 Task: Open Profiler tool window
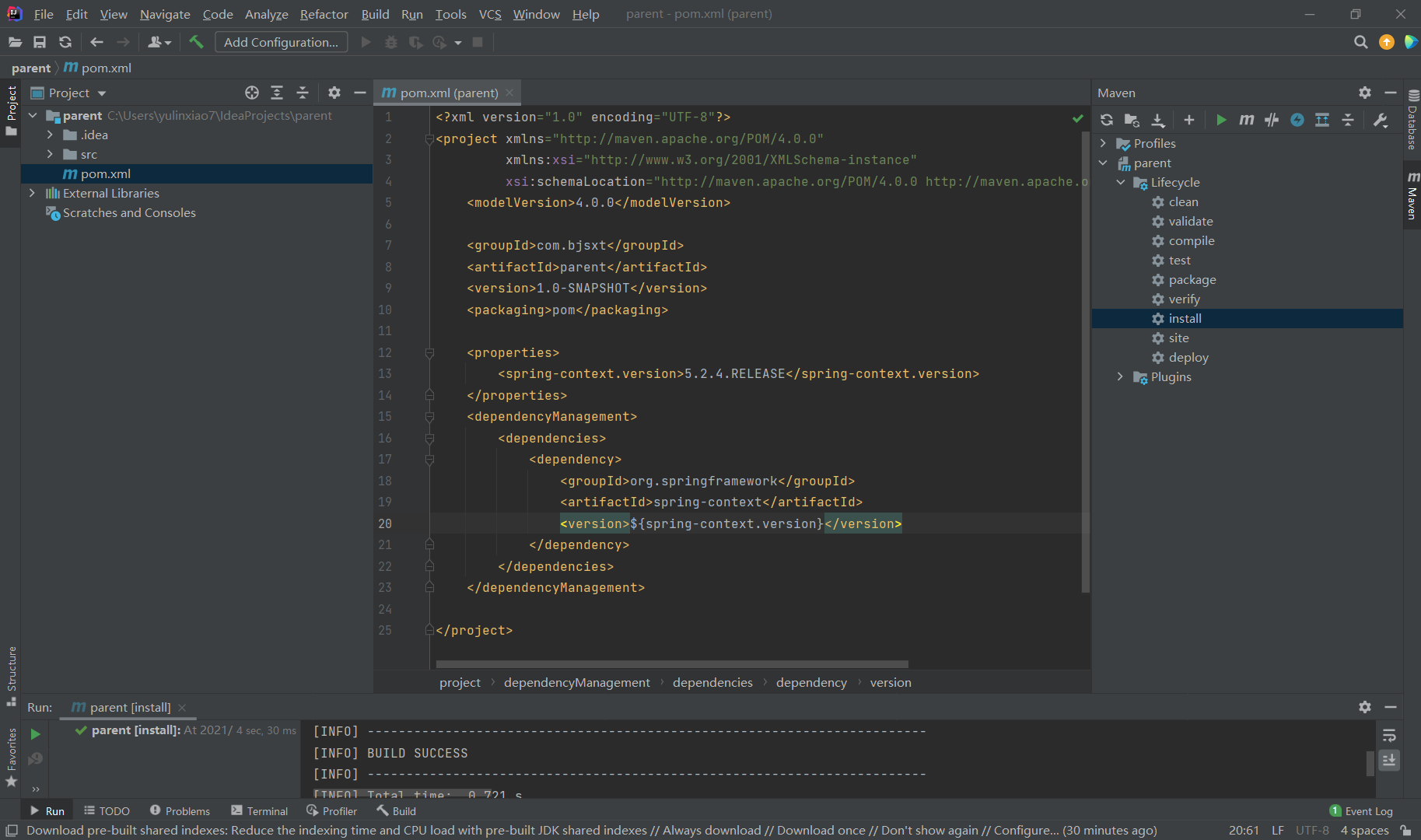tap(331, 810)
